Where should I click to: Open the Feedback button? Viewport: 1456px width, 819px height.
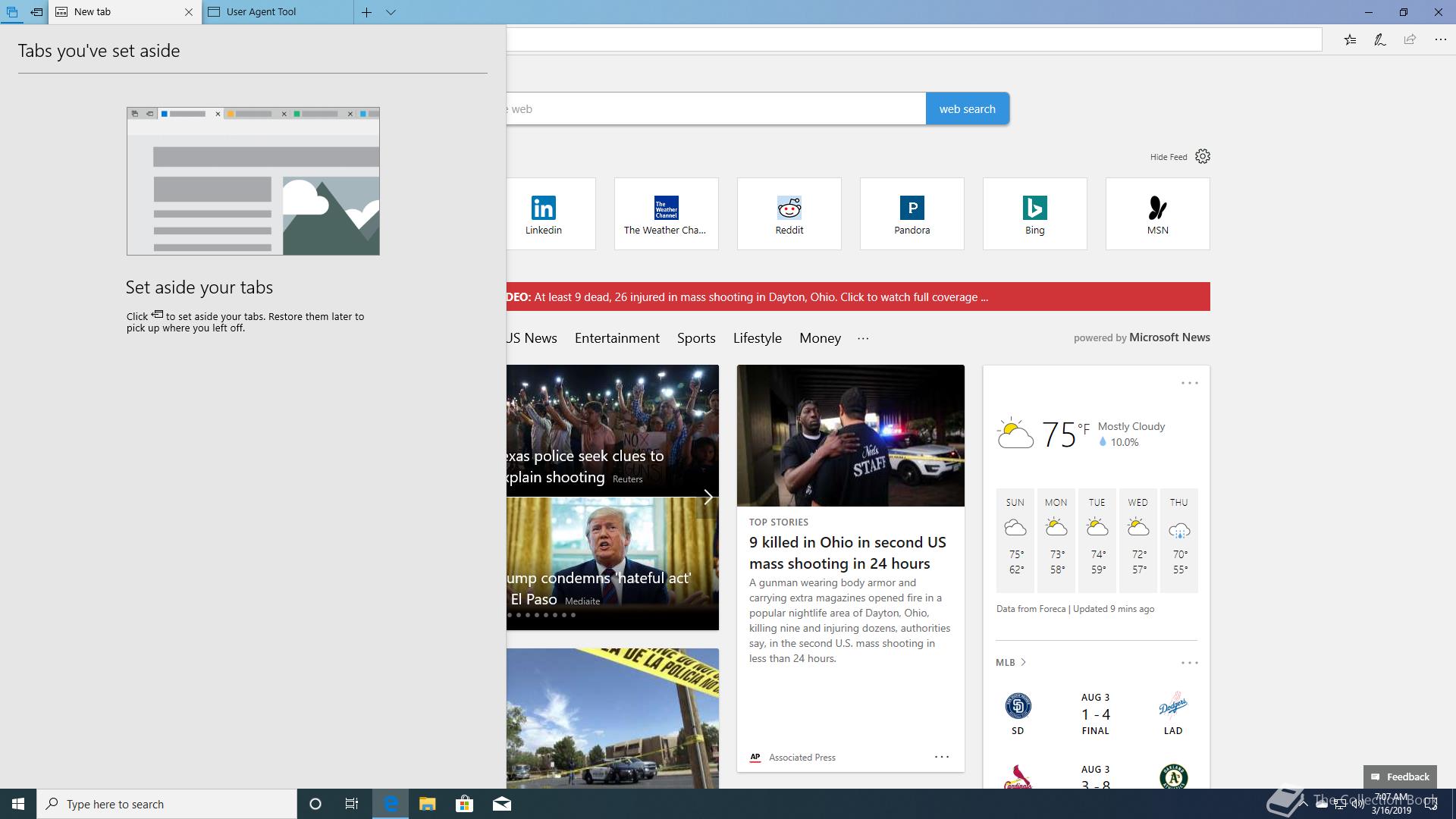pos(1400,777)
